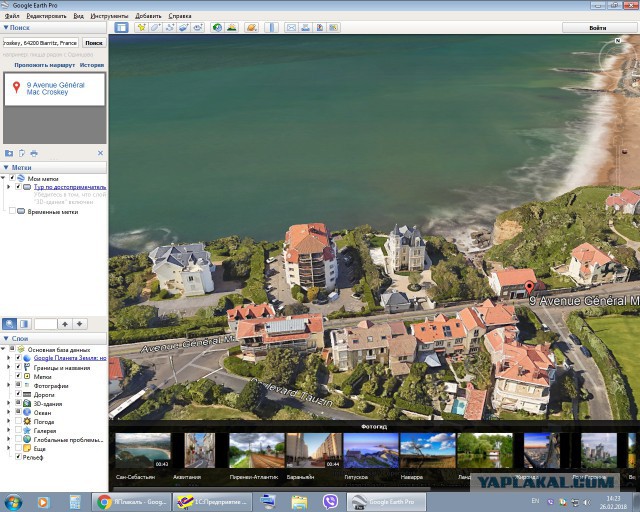Viewport: 640px width, 512px height.
Task: Move selected place down arrow
Action: 80,324
